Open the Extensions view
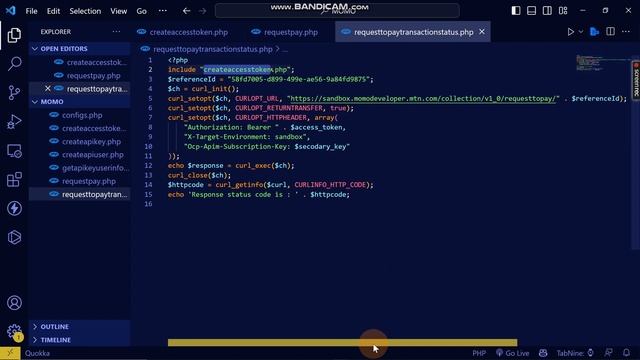 [x=14, y=180]
